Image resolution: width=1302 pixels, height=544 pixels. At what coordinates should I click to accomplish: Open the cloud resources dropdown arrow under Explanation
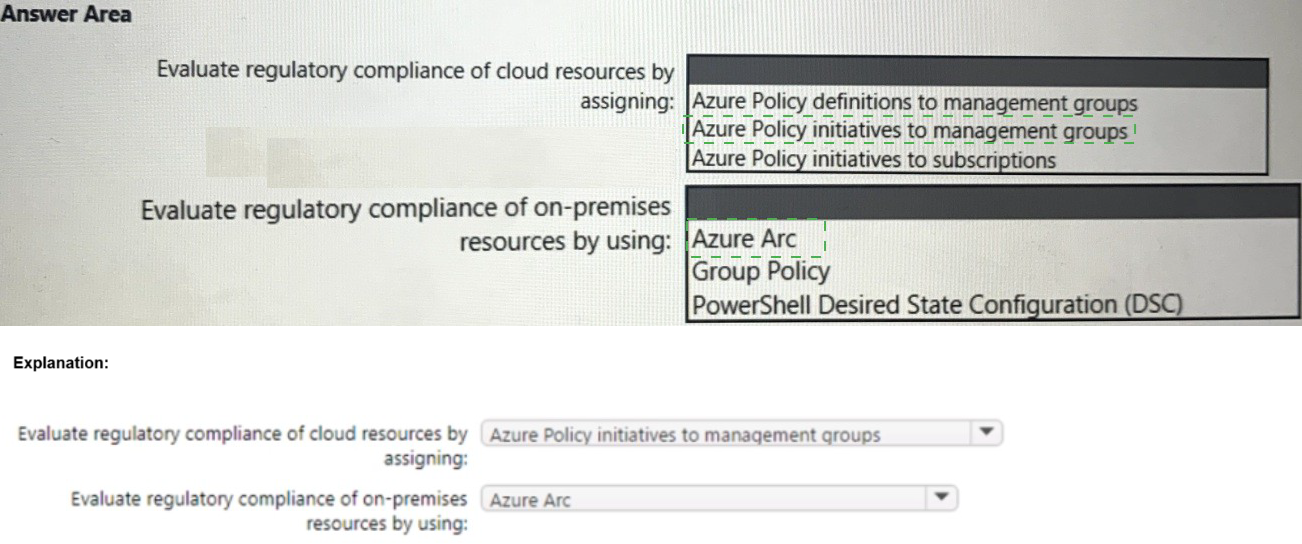986,434
